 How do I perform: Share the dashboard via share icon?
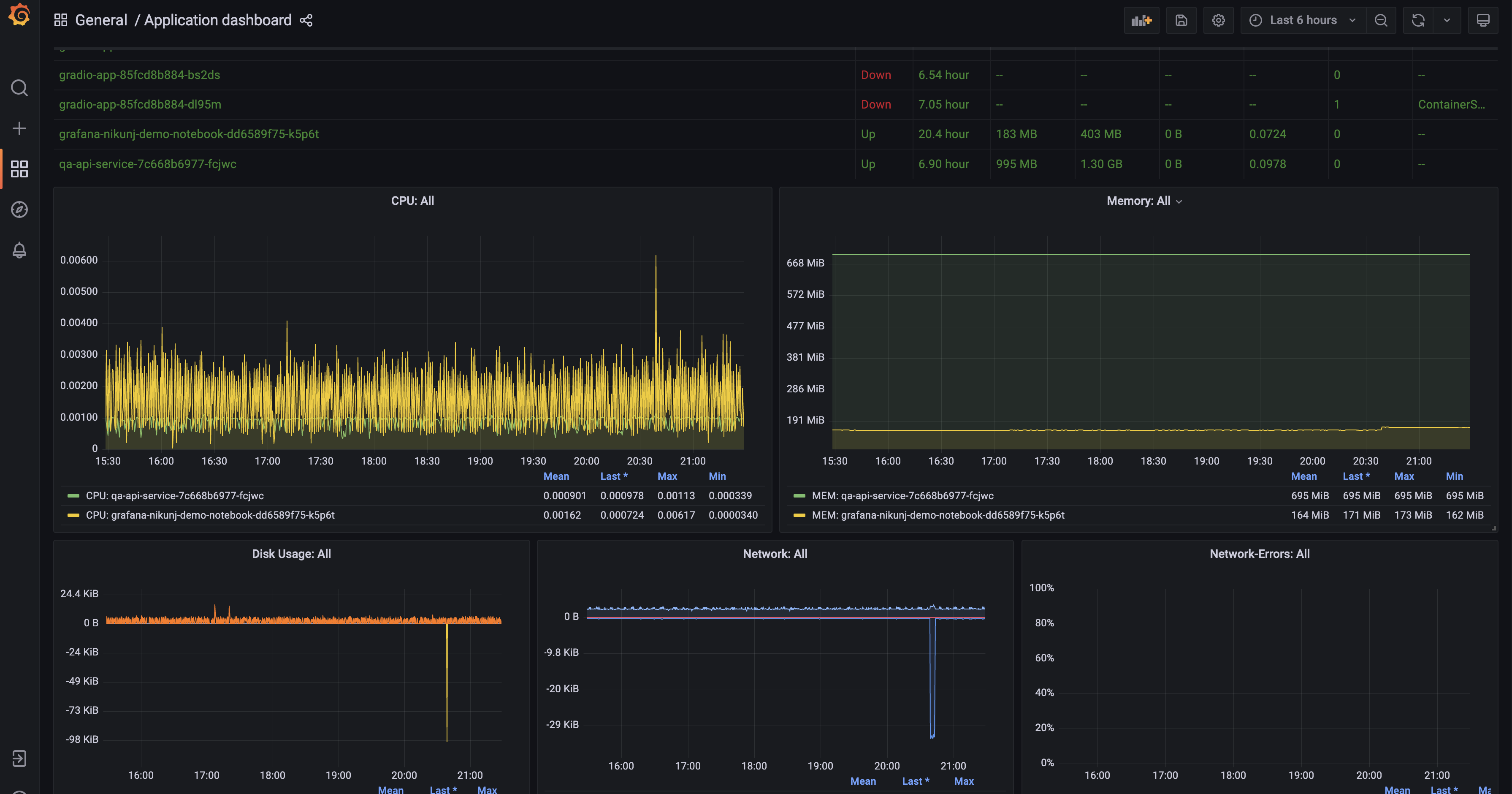click(x=306, y=21)
